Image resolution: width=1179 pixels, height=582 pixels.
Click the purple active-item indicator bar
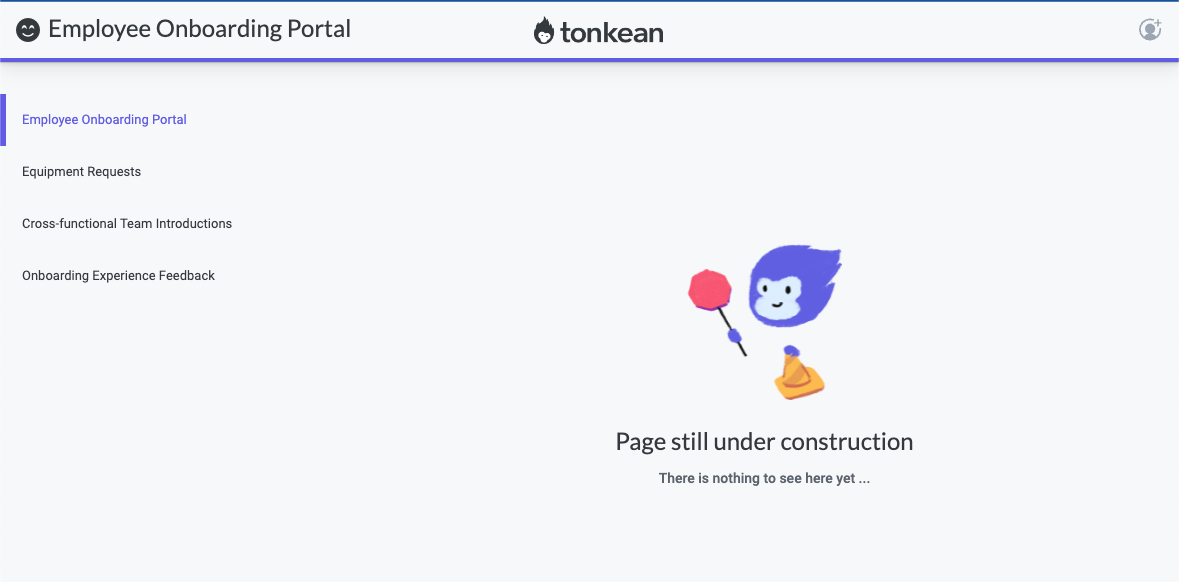pyautogui.click(x=2, y=119)
